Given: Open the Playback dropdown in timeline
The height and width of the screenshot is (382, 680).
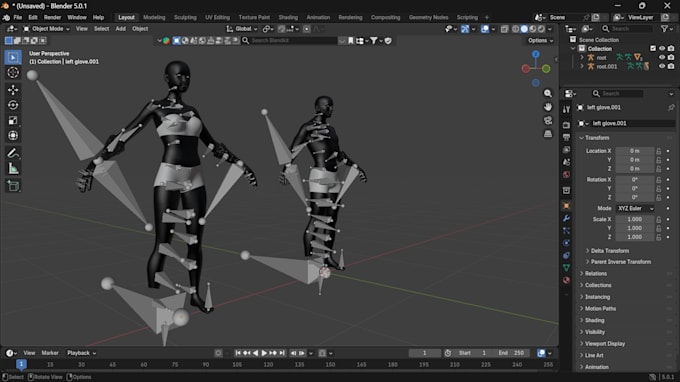Looking at the screenshot, I should 81,353.
